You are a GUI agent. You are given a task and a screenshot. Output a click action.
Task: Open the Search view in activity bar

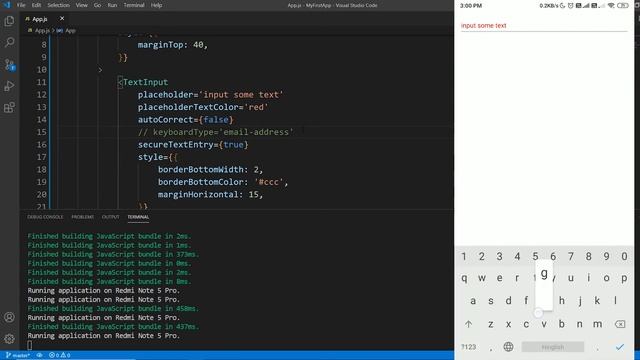9,42
